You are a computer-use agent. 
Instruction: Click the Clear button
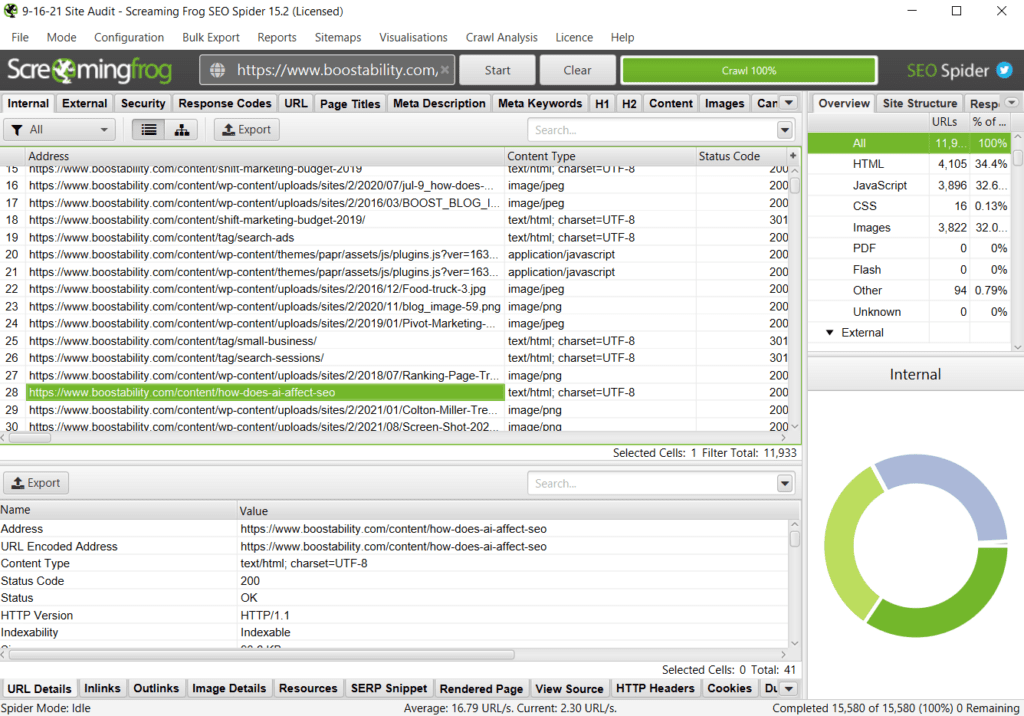pyautogui.click(x=577, y=70)
